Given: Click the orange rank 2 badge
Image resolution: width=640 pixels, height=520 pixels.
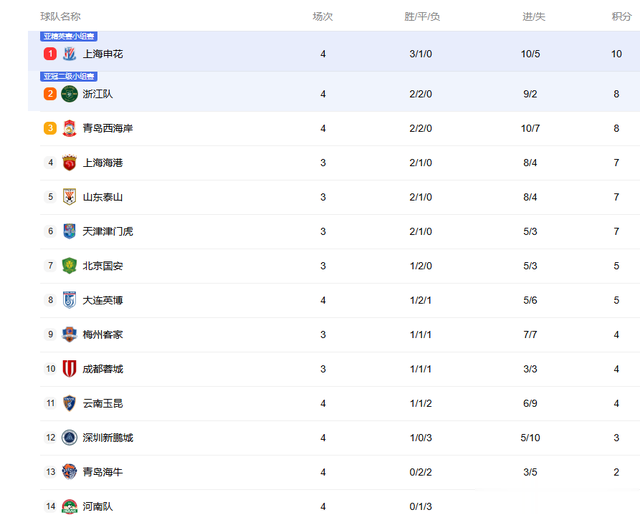Looking at the screenshot, I should pos(50,94).
